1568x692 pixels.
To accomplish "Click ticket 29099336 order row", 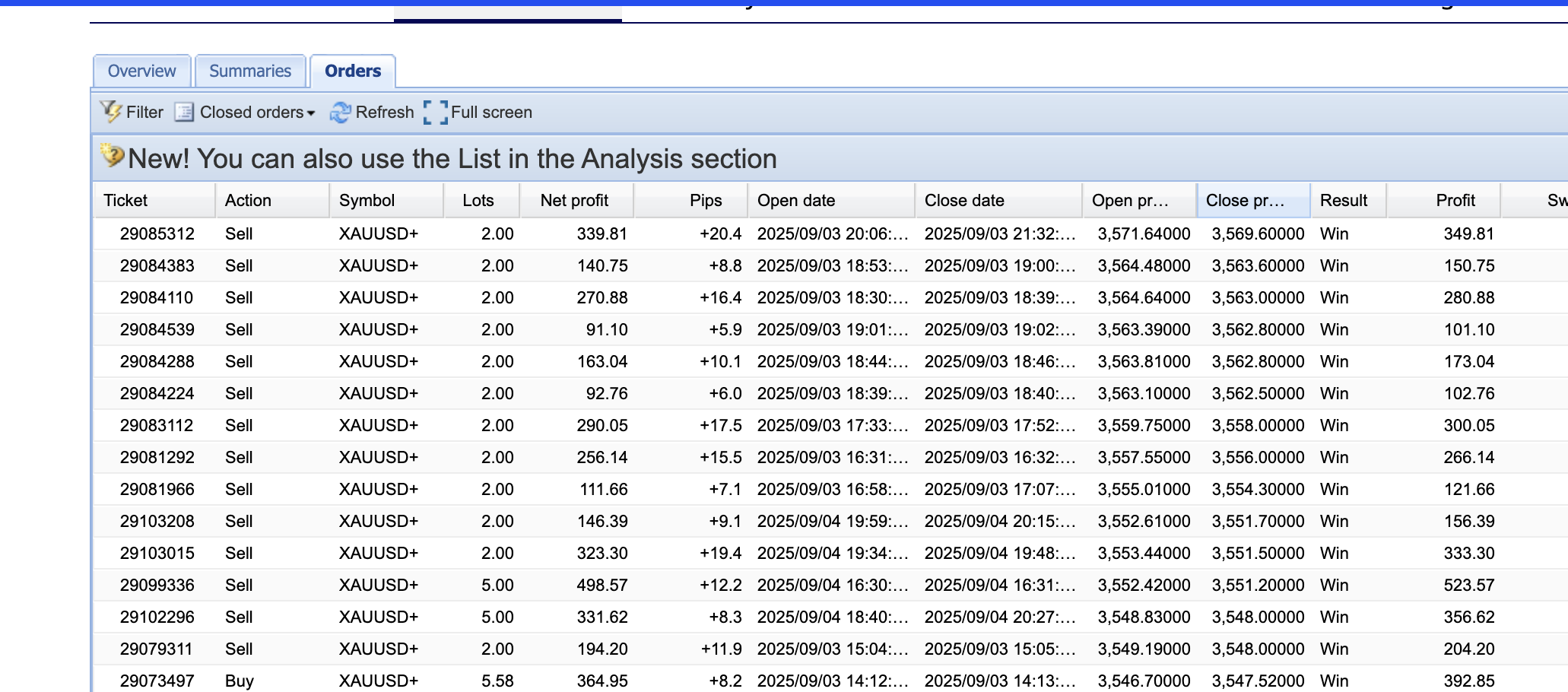I will (157, 586).
